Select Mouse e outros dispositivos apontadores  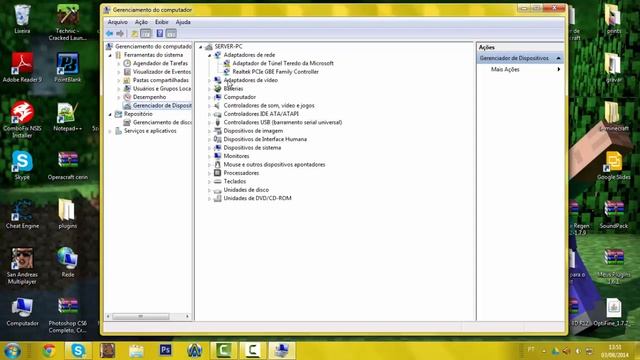point(274,165)
